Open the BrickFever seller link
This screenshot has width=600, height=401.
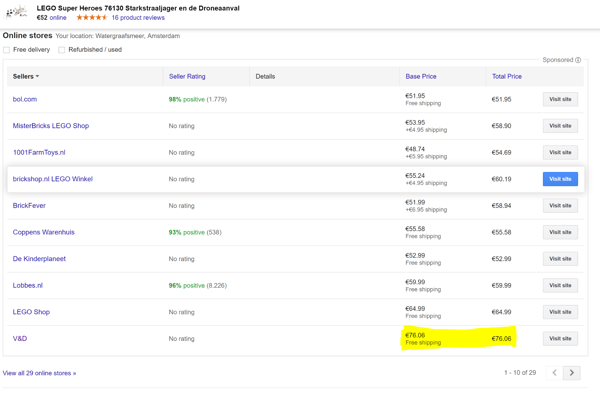(x=29, y=205)
